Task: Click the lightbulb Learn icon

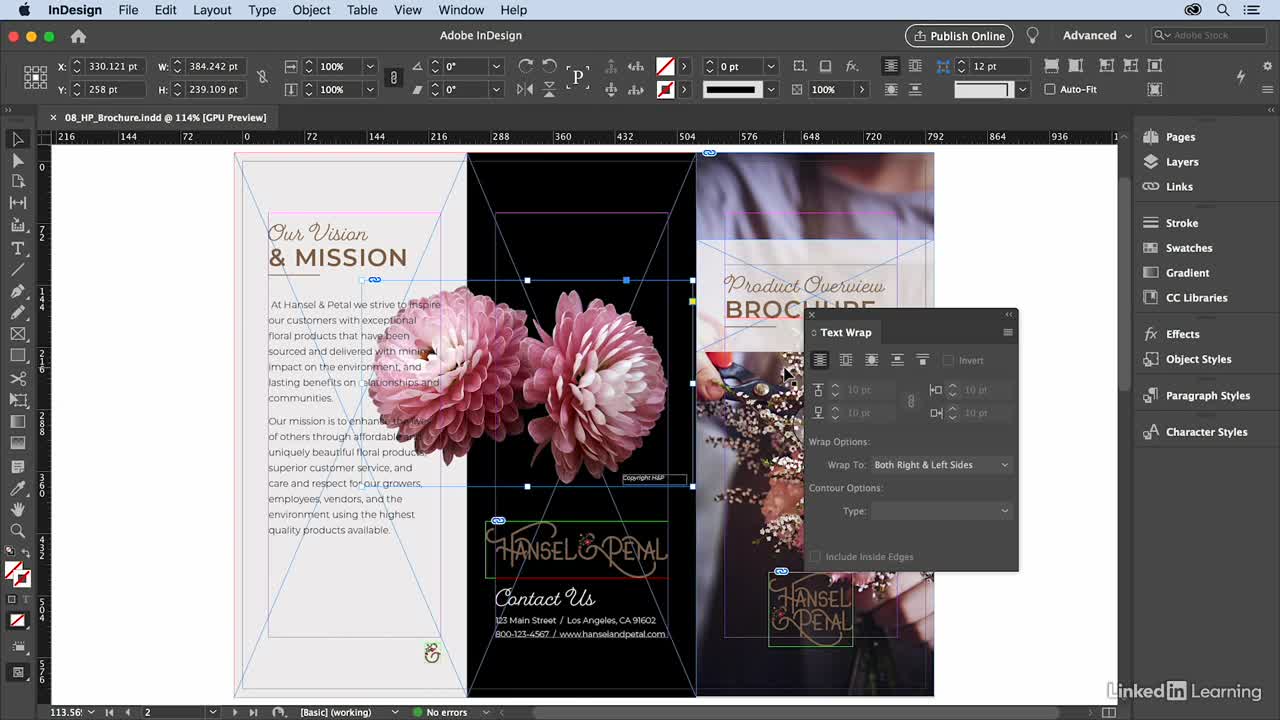Action: click(1032, 35)
